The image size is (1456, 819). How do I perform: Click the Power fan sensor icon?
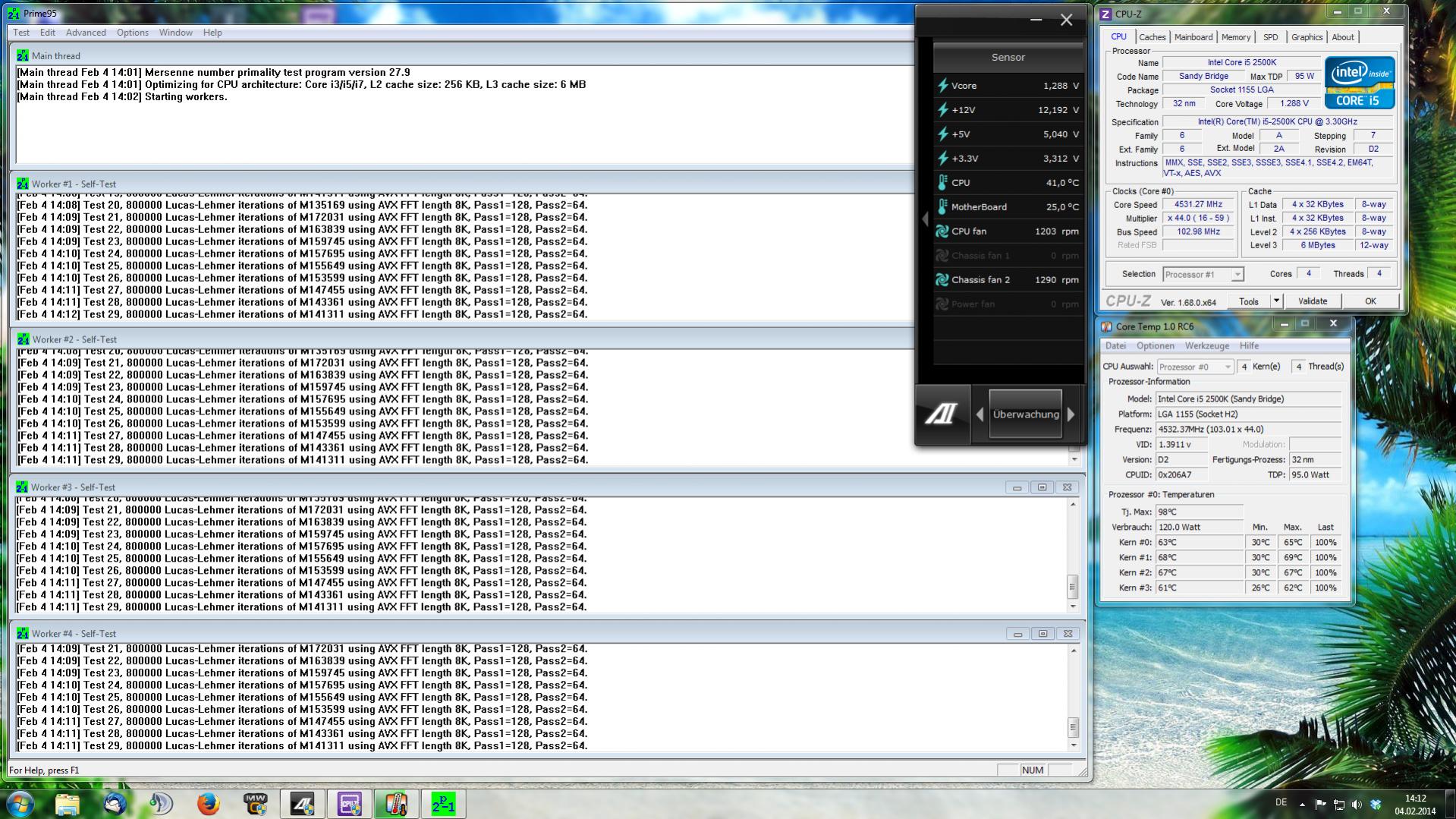point(942,304)
